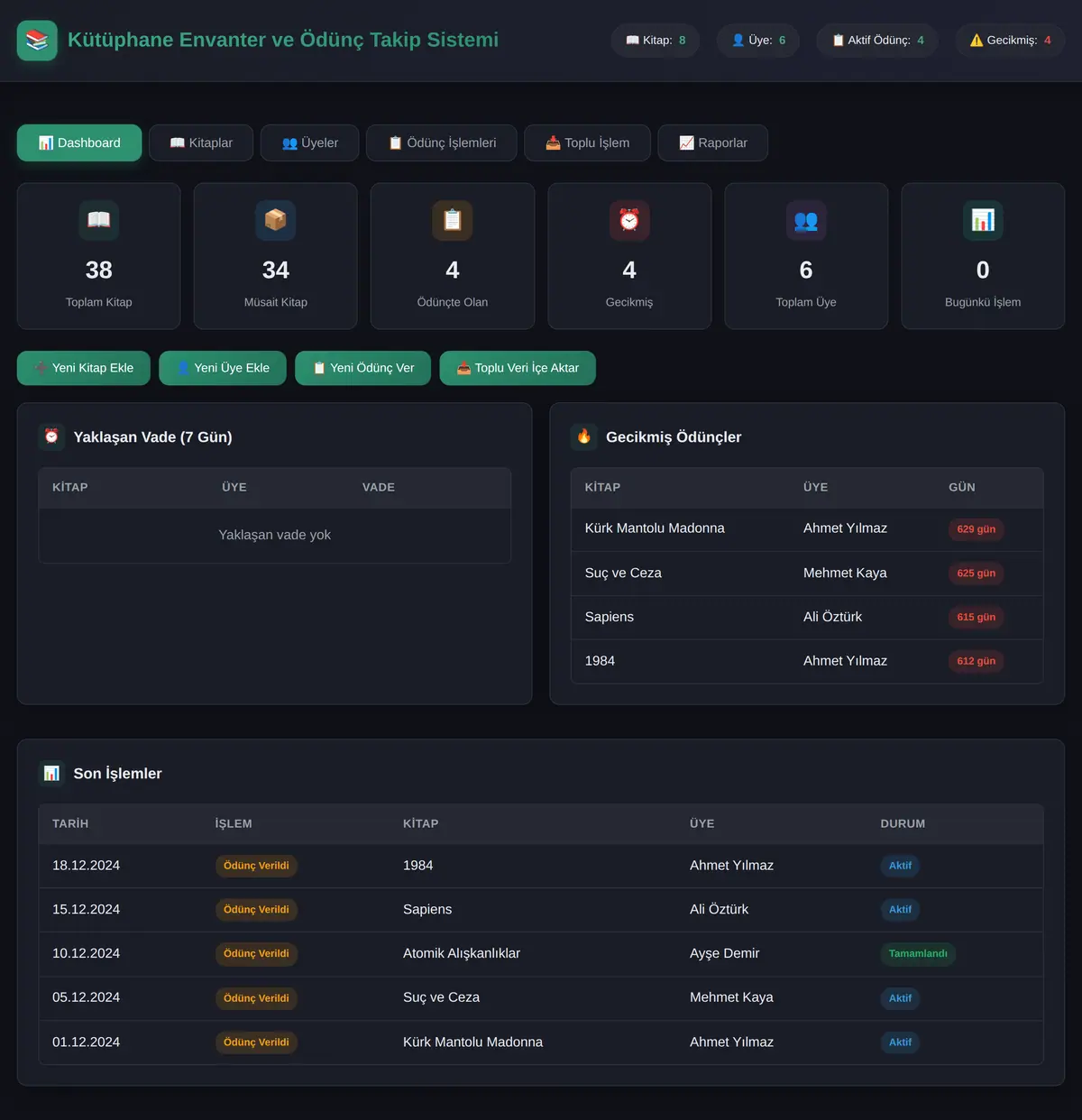
Task: Click the fire icon beside Gecikmiş Ödünçler
Action: click(584, 436)
